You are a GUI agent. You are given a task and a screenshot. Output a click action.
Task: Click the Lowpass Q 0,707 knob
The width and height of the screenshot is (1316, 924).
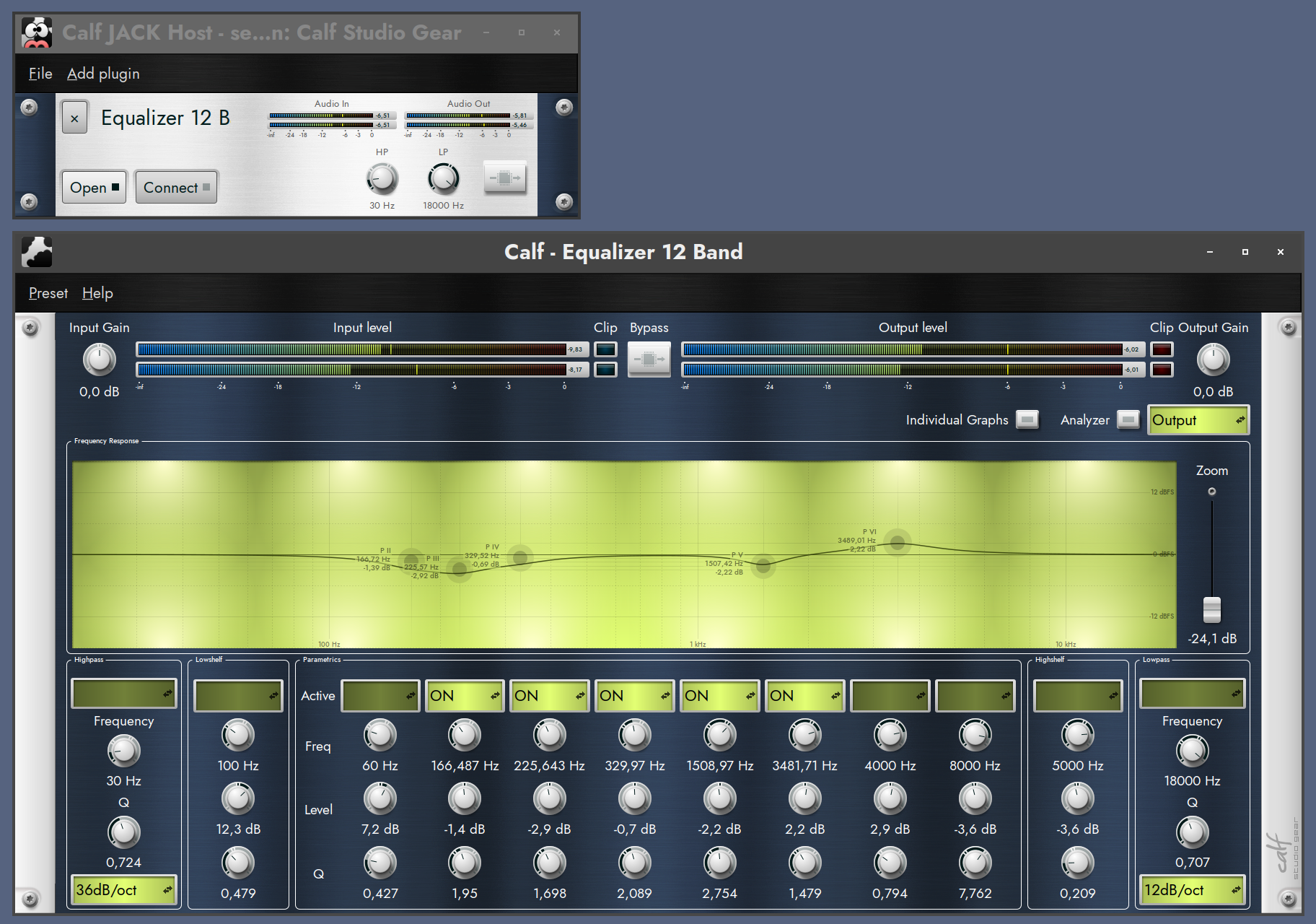(x=1192, y=832)
